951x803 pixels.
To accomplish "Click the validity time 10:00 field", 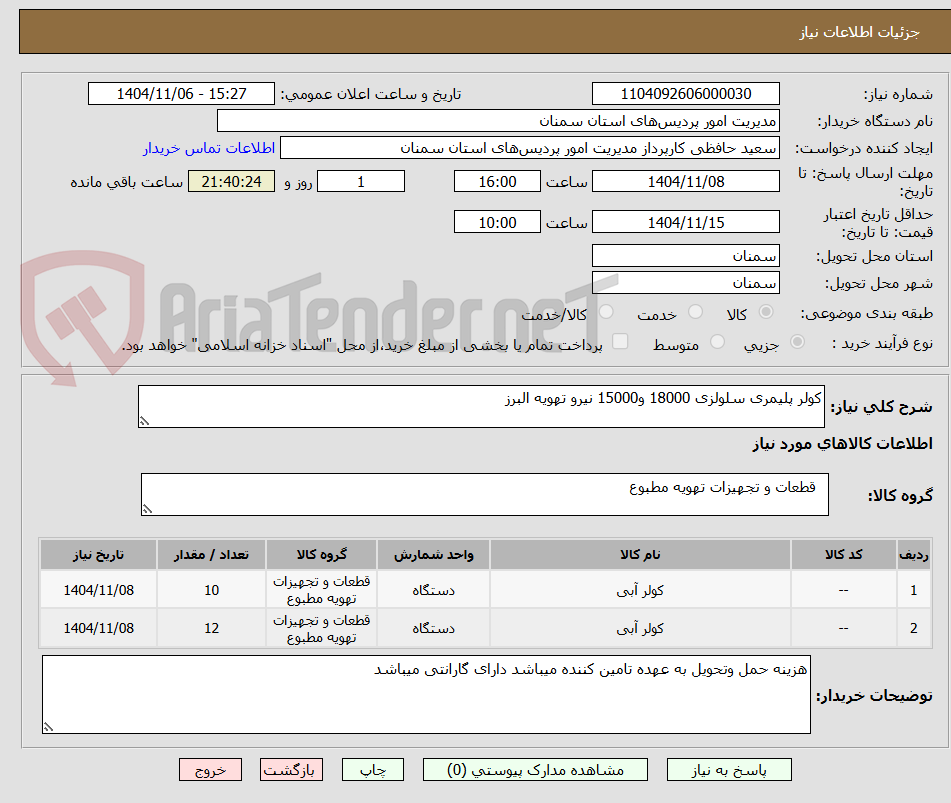I will (x=497, y=222).
